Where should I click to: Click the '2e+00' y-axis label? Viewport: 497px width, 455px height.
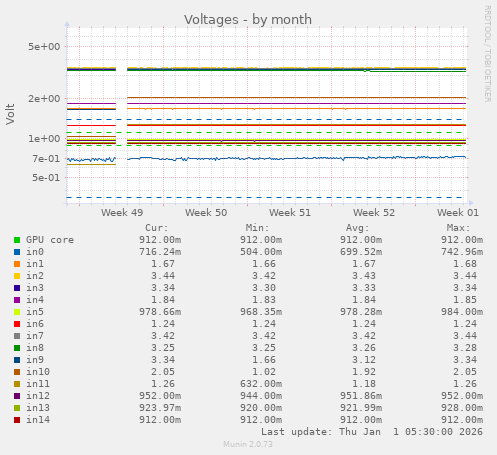pos(44,99)
